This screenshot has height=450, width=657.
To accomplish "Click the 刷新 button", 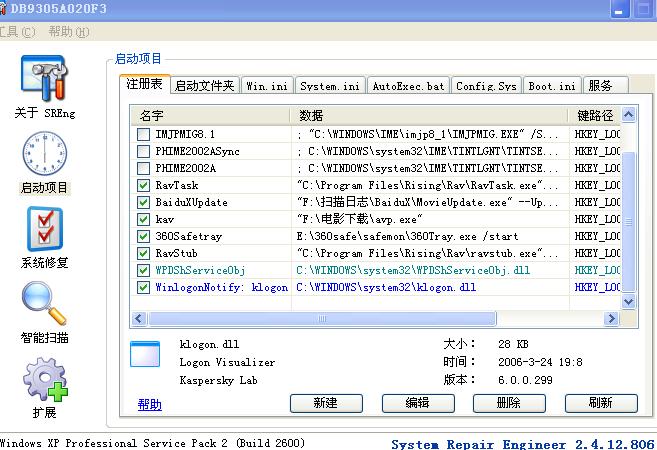I will click(x=601, y=403).
